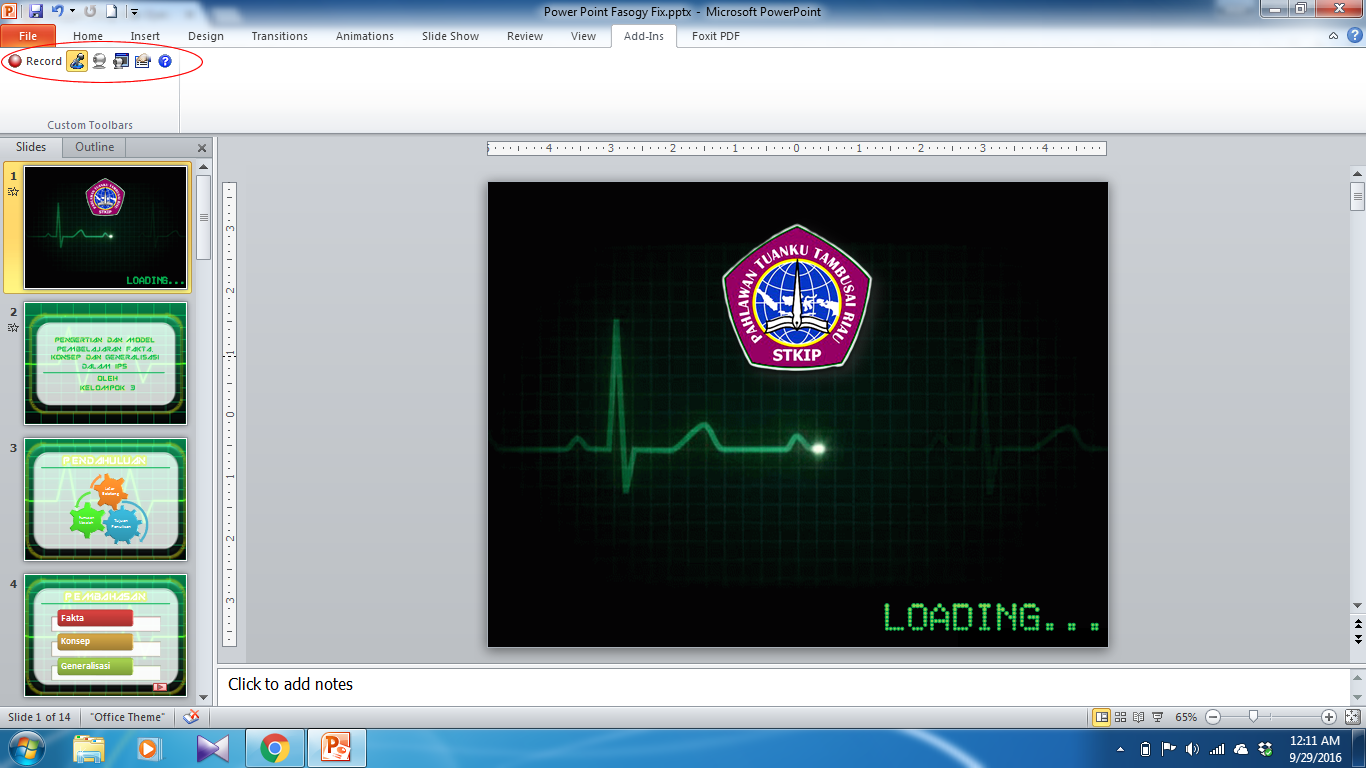Screen dimensions: 1366x768
Task: Open Chrome from the taskbar
Action: click(x=275, y=748)
